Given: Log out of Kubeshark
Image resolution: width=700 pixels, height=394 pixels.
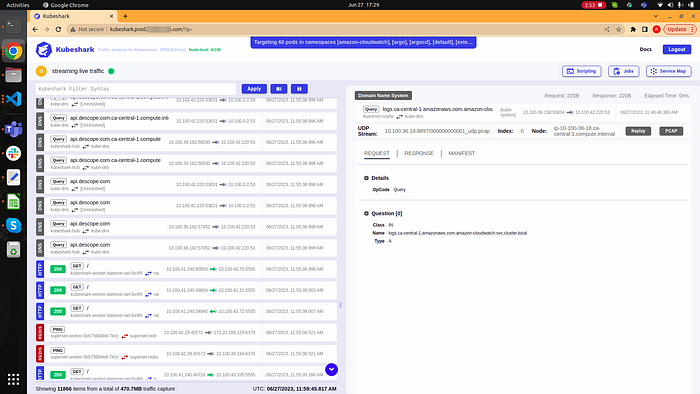Looking at the screenshot, I should pos(677,50).
